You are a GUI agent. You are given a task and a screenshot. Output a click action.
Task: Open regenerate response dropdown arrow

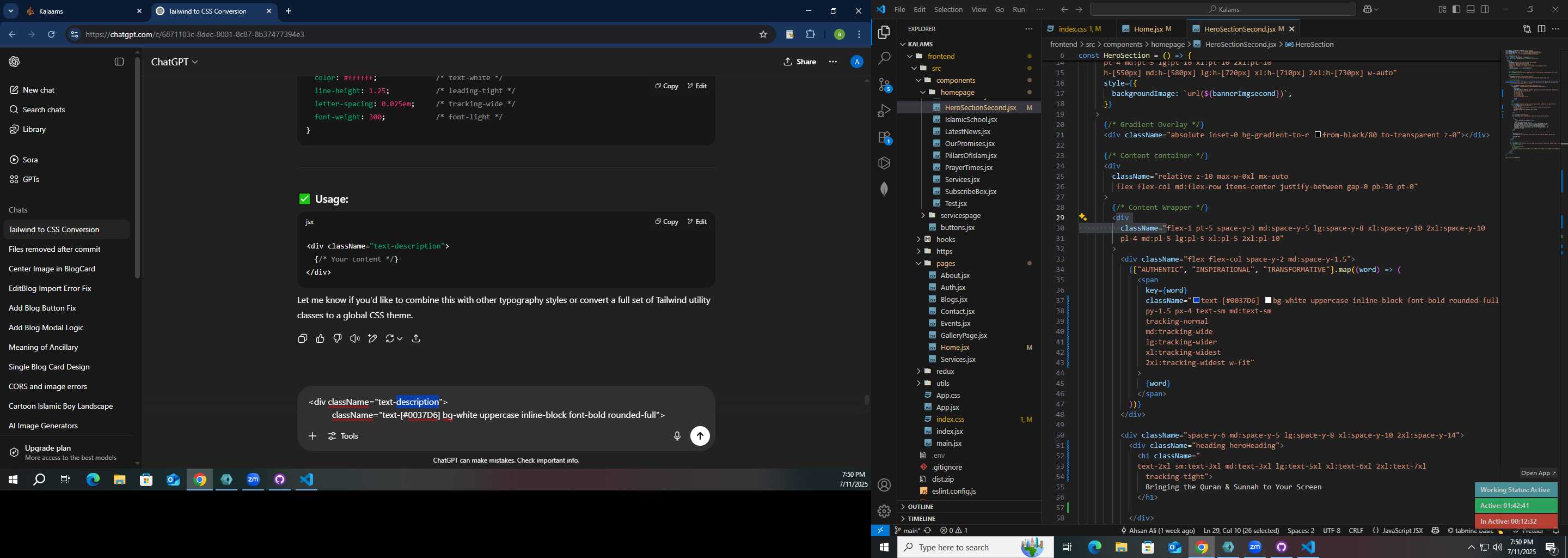tap(399, 339)
